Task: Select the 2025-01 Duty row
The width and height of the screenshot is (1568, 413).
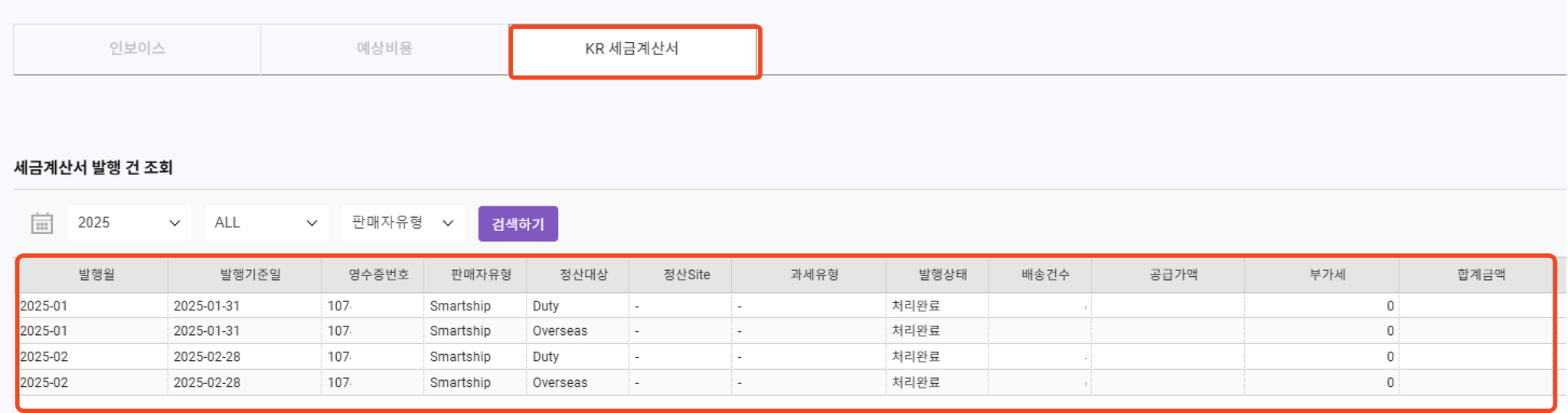Action: 786,306
